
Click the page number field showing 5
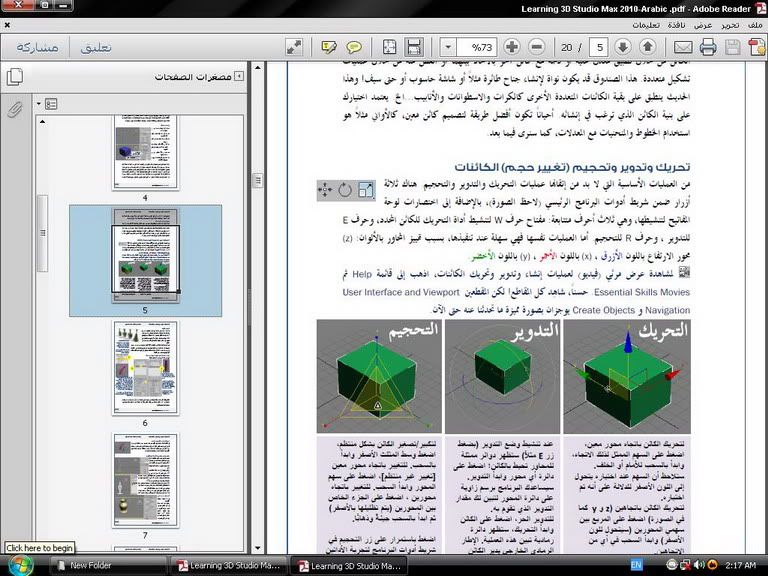599,47
